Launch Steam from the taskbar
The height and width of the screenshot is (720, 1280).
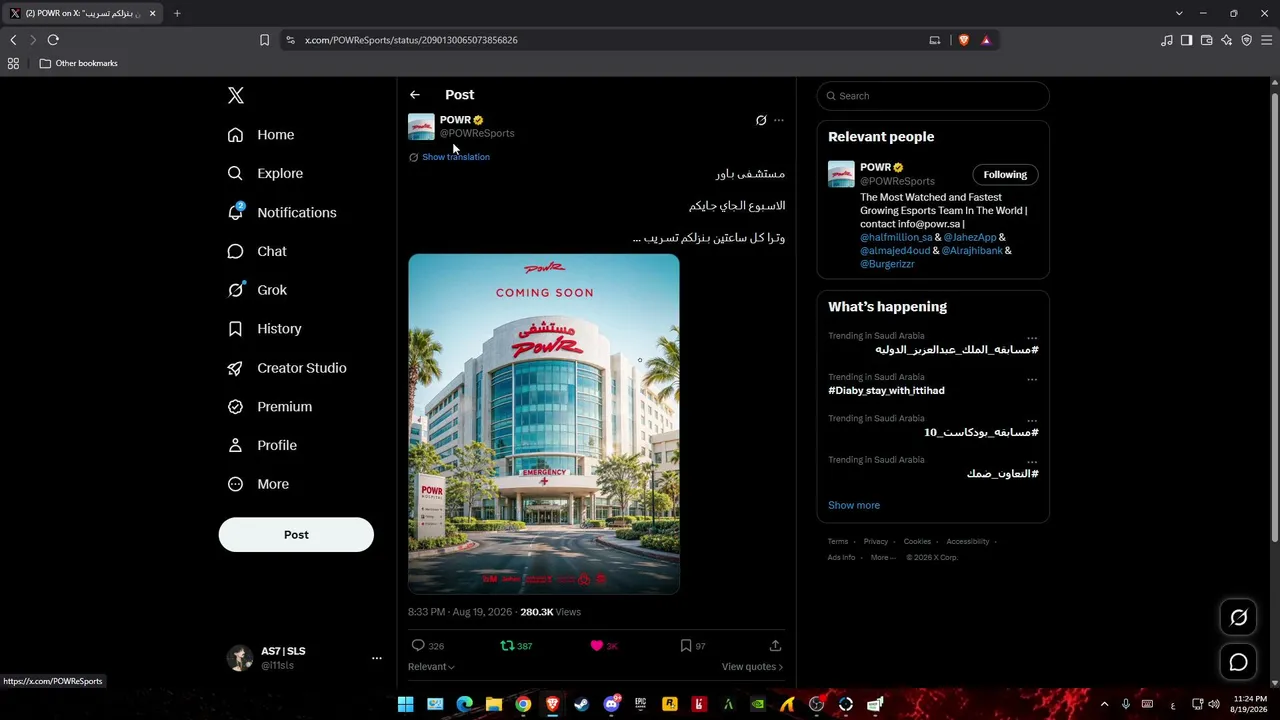(581, 704)
